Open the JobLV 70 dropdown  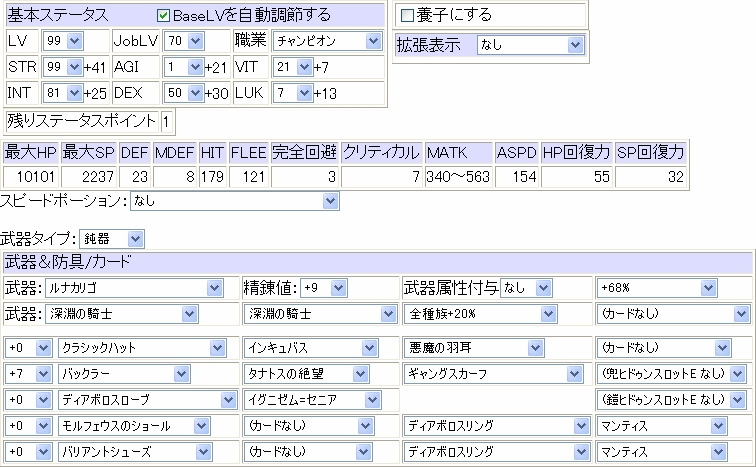point(184,41)
